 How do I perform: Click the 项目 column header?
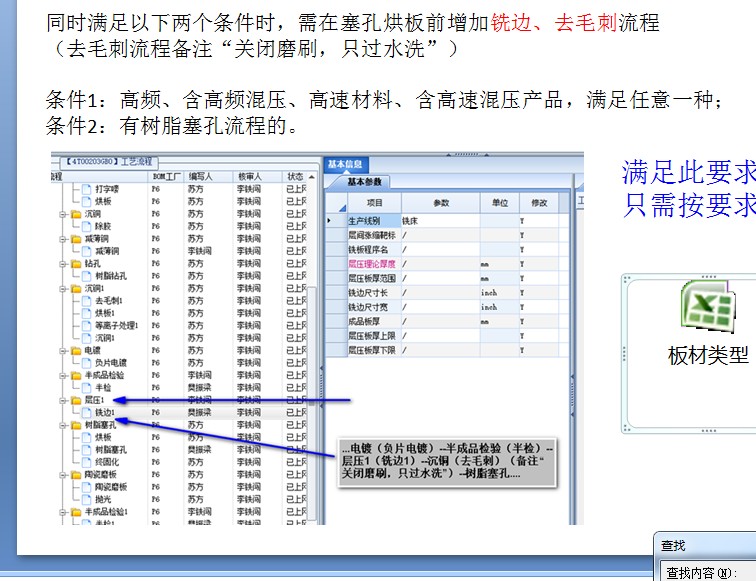click(x=374, y=203)
